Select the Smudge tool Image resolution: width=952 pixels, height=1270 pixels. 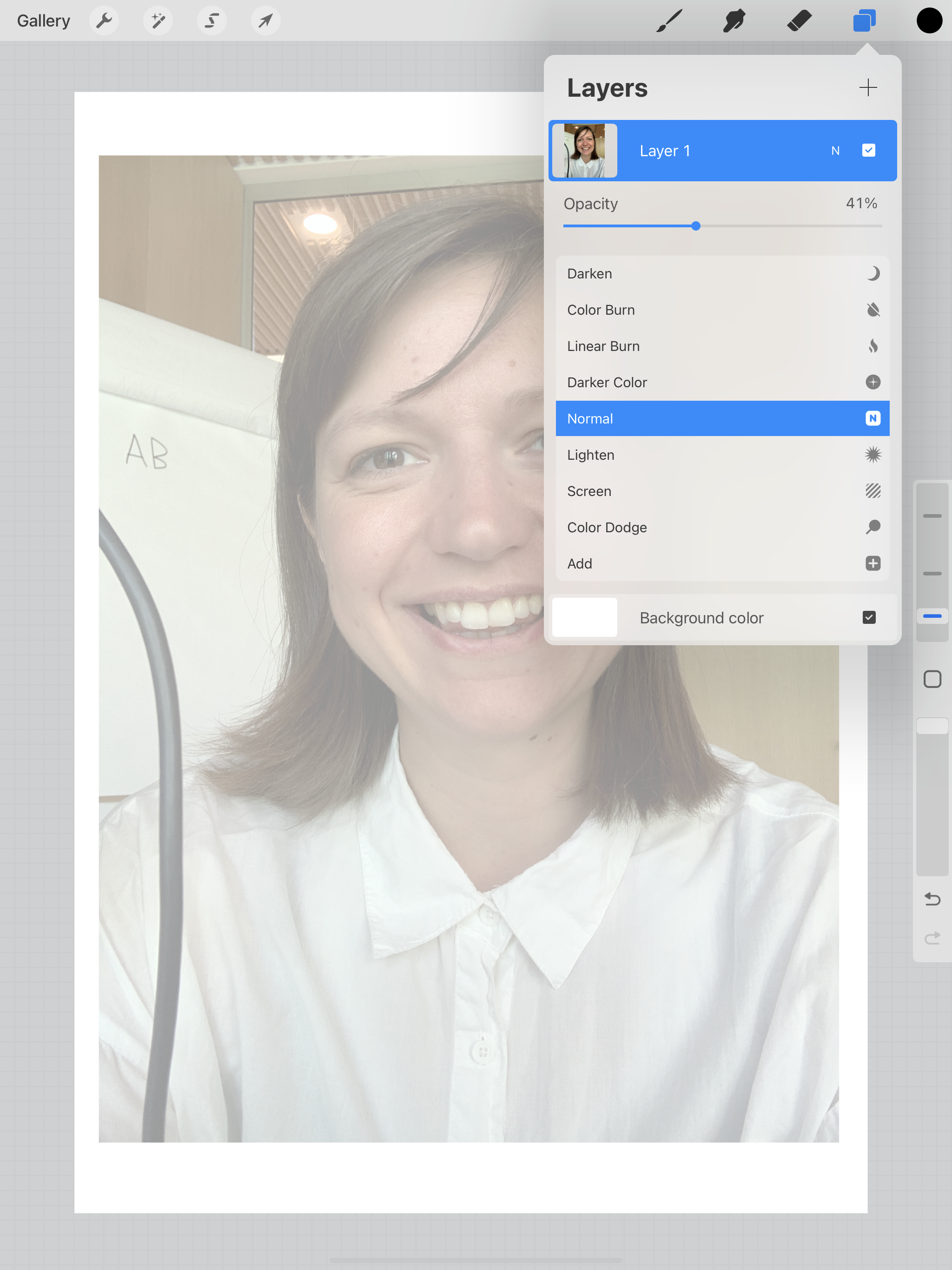click(x=734, y=21)
